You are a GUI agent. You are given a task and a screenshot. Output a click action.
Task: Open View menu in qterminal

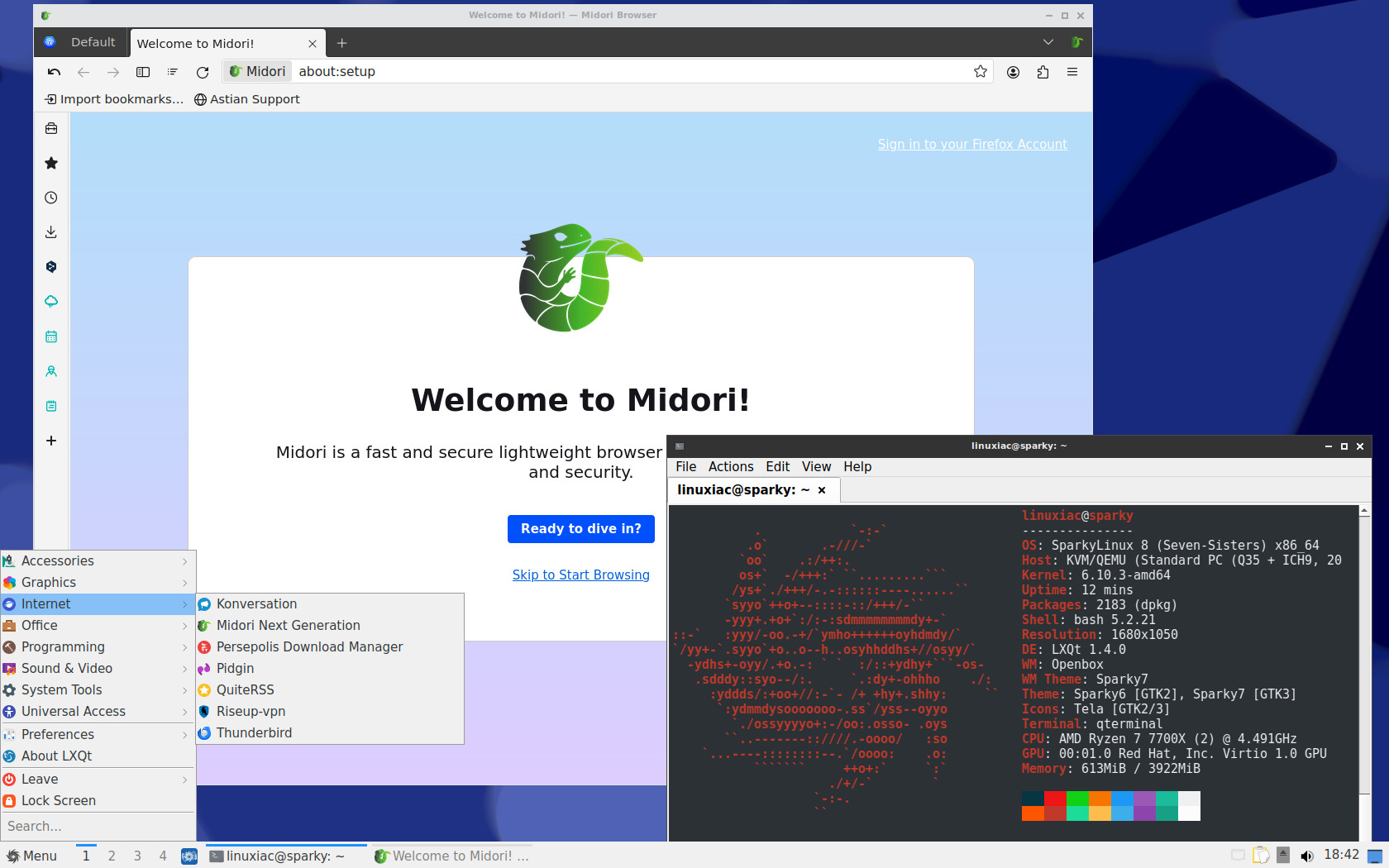click(816, 467)
